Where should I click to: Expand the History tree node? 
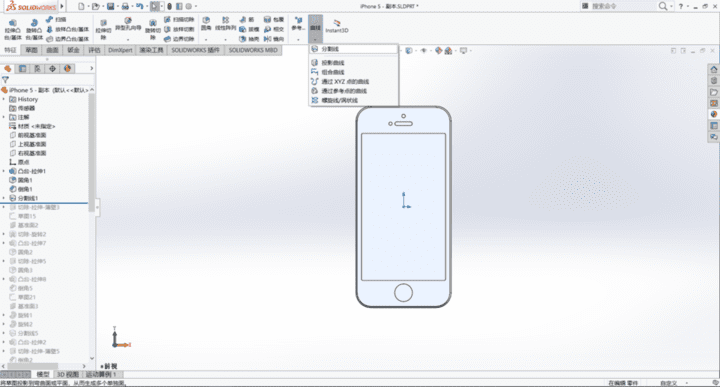4,99
